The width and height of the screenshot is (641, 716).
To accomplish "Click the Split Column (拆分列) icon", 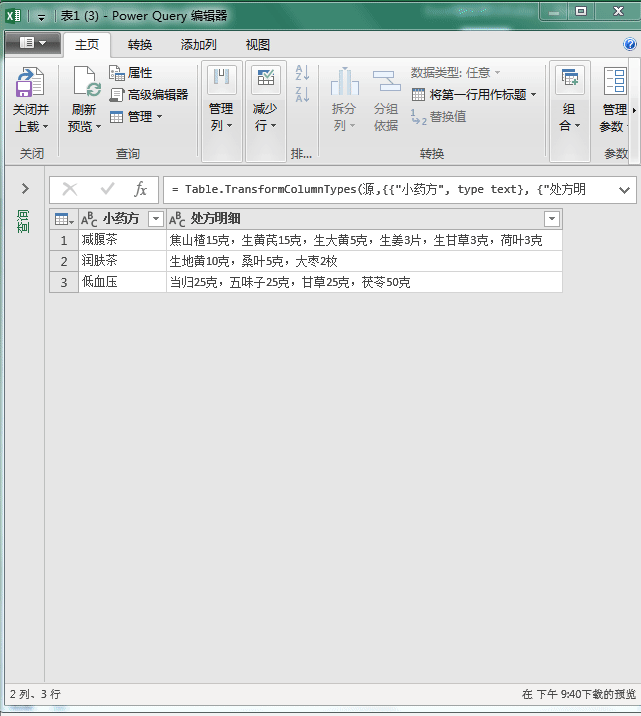I will [x=345, y=81].
